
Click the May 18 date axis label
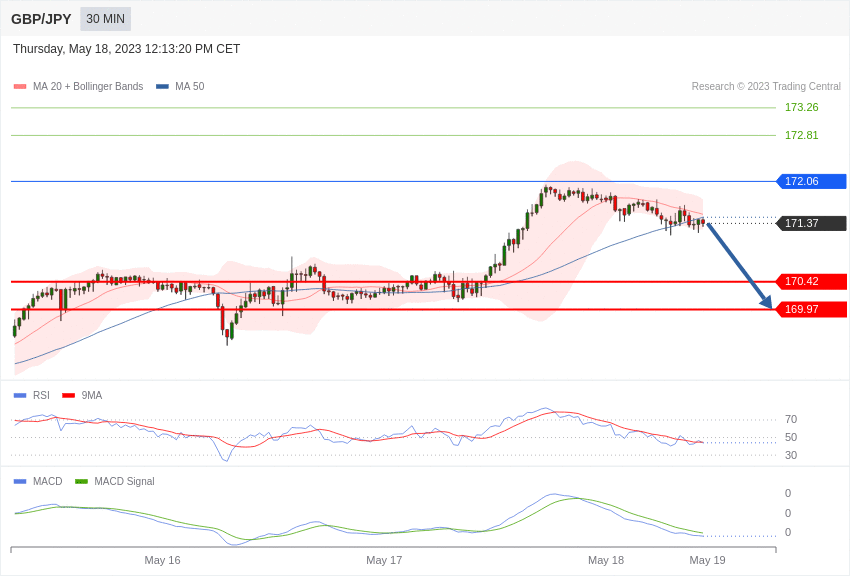[x=606, y=560]
